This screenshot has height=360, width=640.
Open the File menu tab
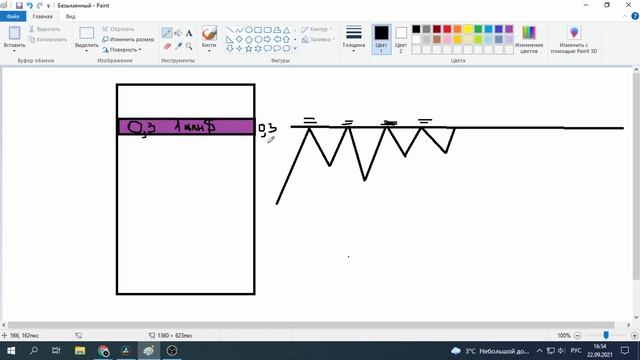click(13, 16)
